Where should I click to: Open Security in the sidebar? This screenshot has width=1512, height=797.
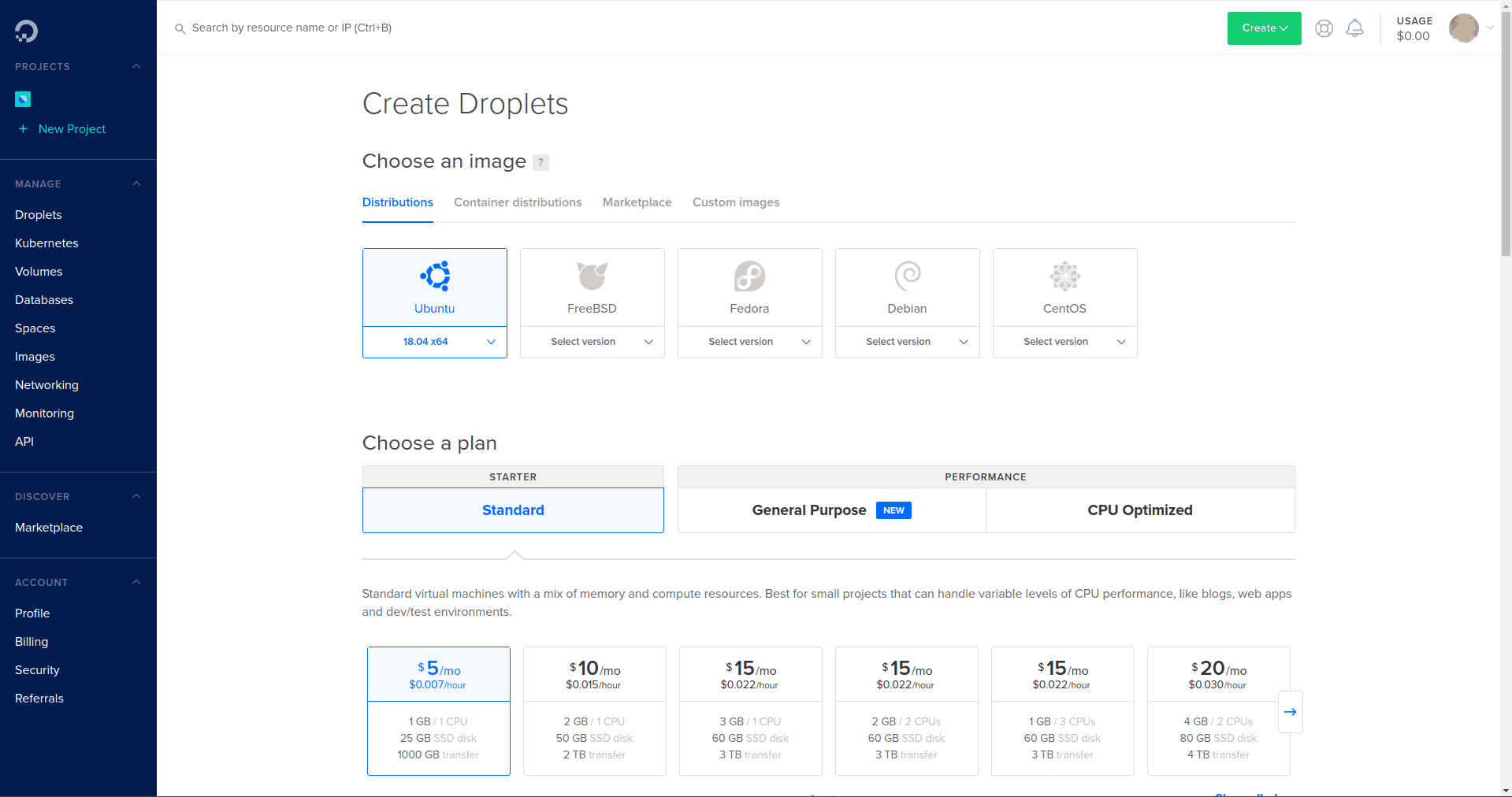[37, 669]
